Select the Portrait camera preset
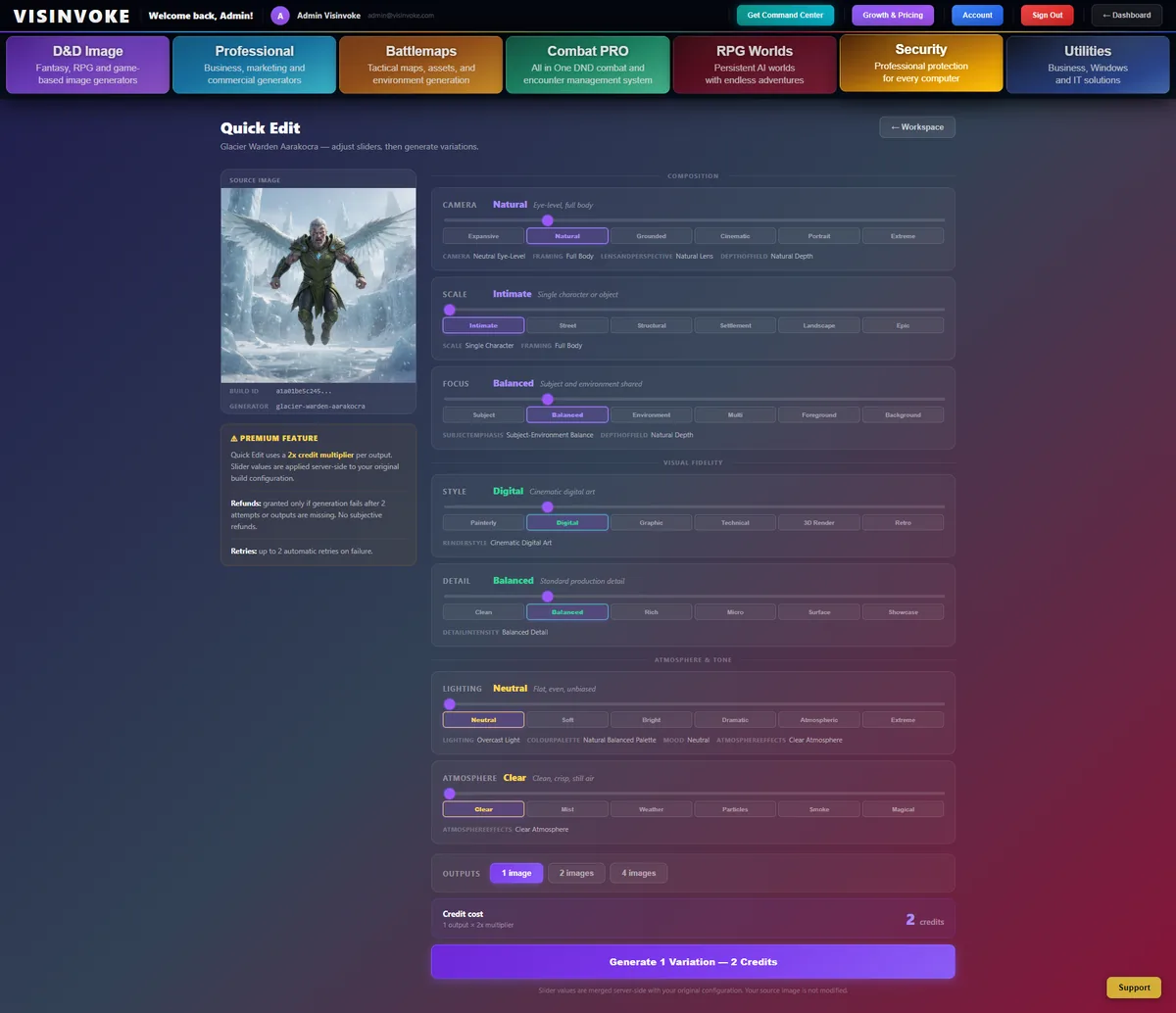The height and width of the screenshot is (1013, 1176). (819, 236)
